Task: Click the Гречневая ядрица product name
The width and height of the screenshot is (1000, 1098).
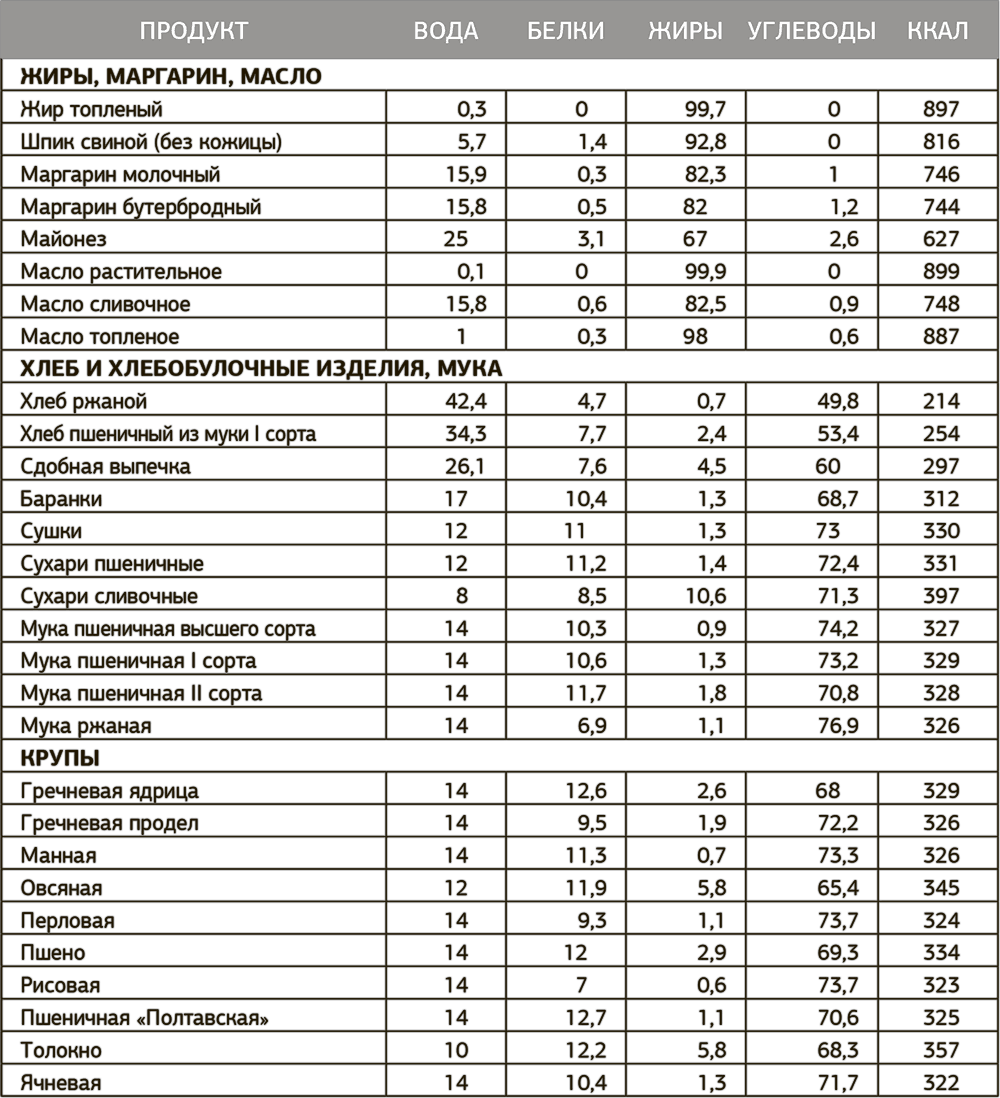Action: pos(109,791)
